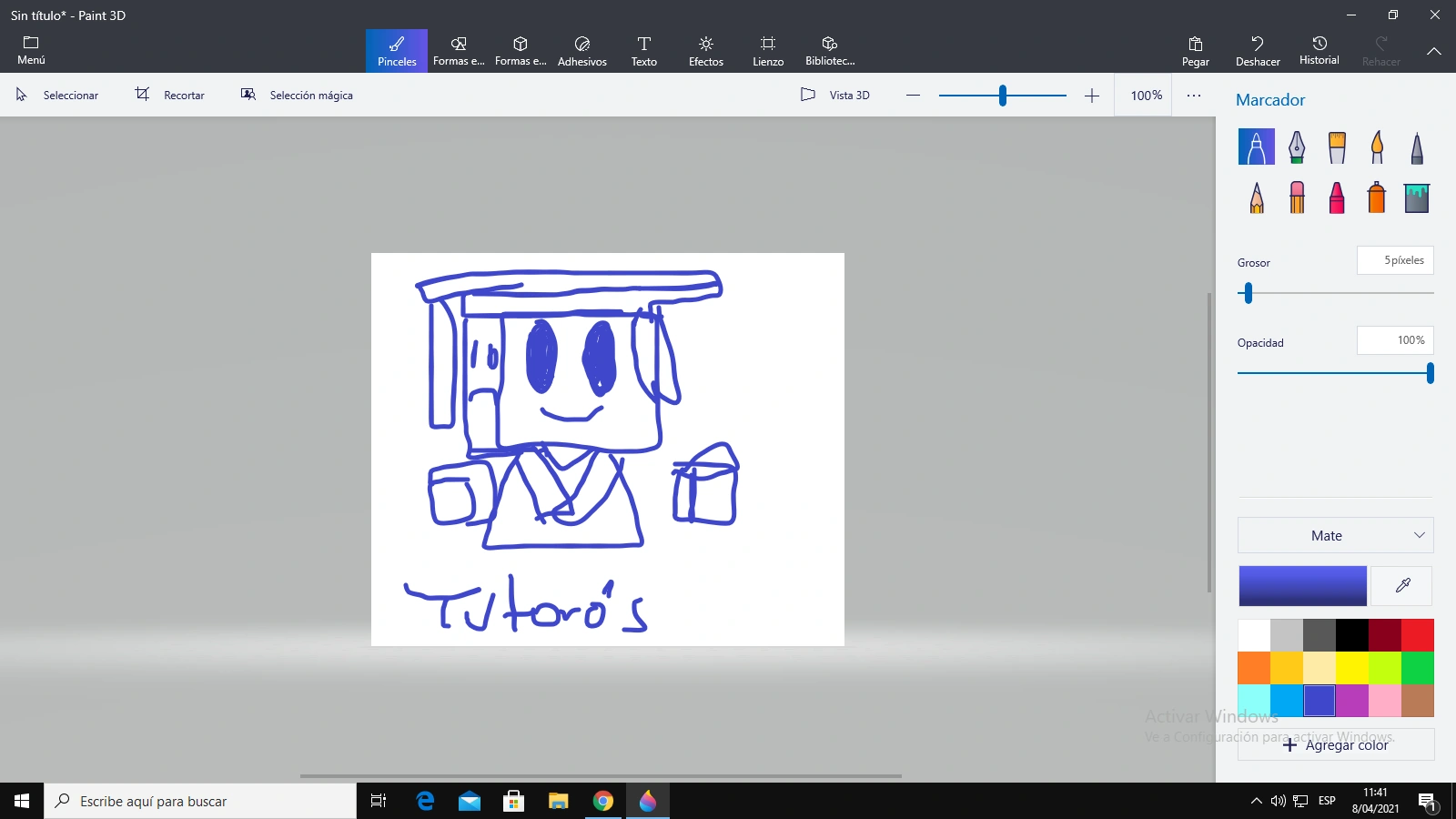Open the Formas 3D panel
Viewport: 1456px width, 819px height.
tap(521, 50)
